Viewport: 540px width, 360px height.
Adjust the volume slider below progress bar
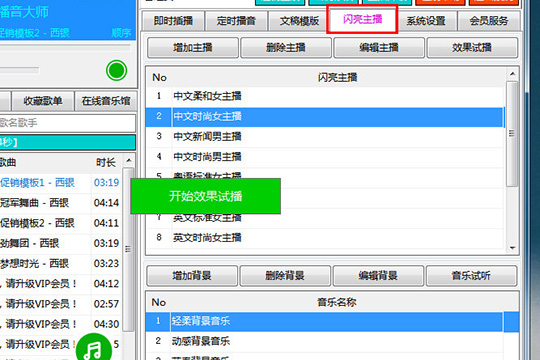[19, 70]
